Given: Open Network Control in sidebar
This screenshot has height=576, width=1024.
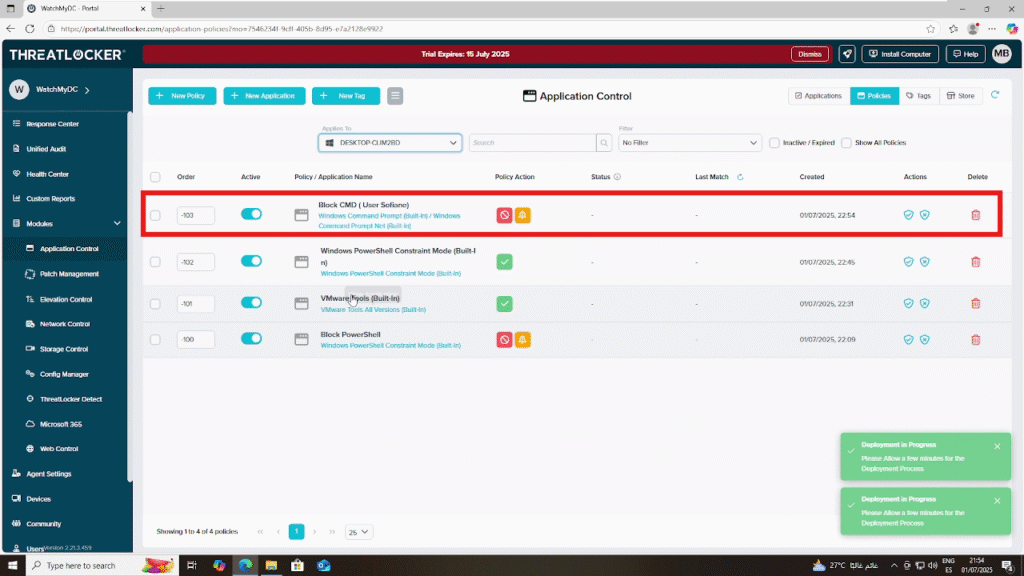Looking at the screenshot, I should point(65,324).
